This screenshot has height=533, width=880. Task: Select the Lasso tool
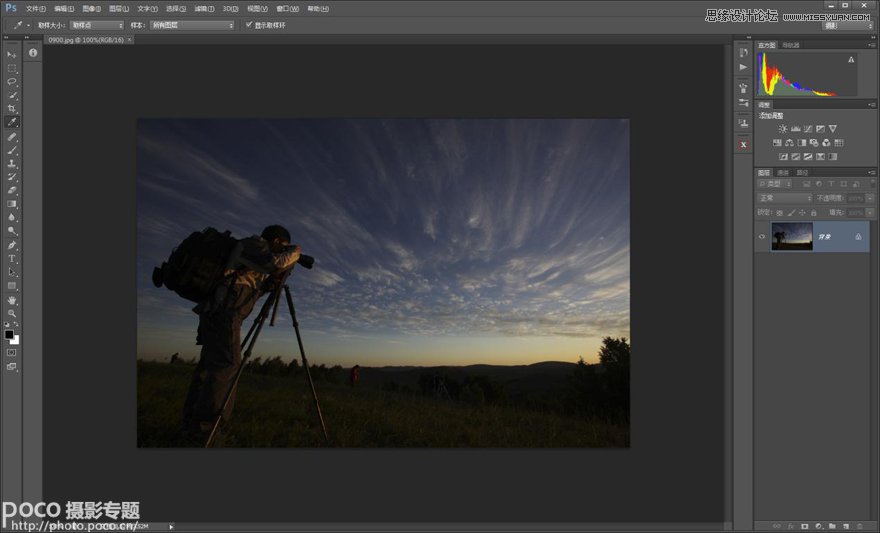pyautogui.click(x=12, y=81)
